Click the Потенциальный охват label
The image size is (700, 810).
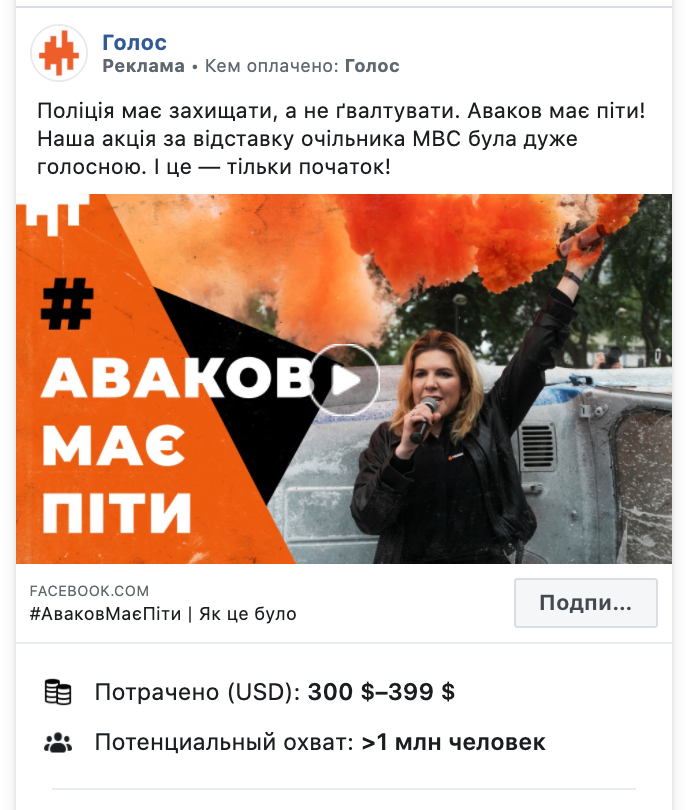[x=224, y=742]
